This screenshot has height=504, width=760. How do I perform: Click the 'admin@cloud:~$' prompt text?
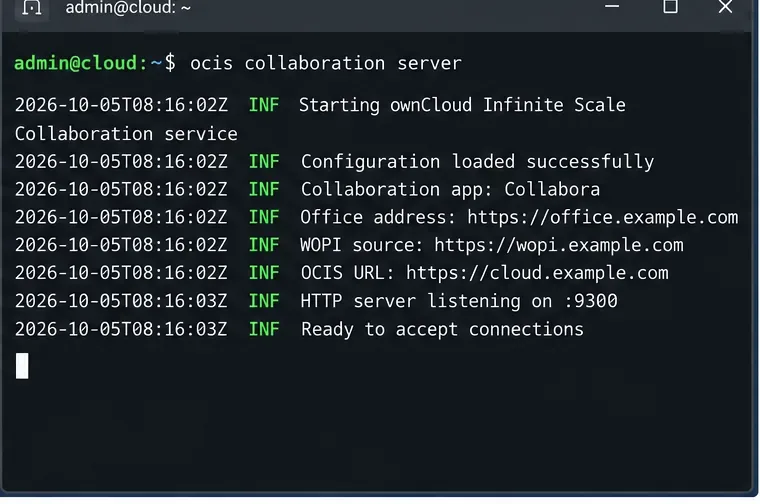click(x=95, y=63)
